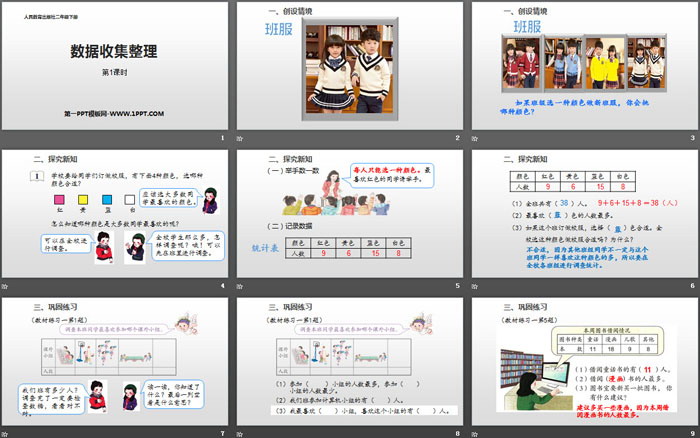Click the 1PPT.COM website text on slide 1
Screen dimensions: 700x438
[113, 115]
